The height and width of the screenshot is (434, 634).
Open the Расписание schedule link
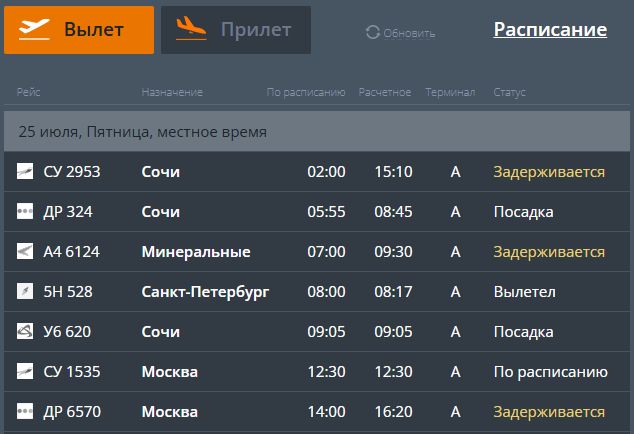coord(550,30)
